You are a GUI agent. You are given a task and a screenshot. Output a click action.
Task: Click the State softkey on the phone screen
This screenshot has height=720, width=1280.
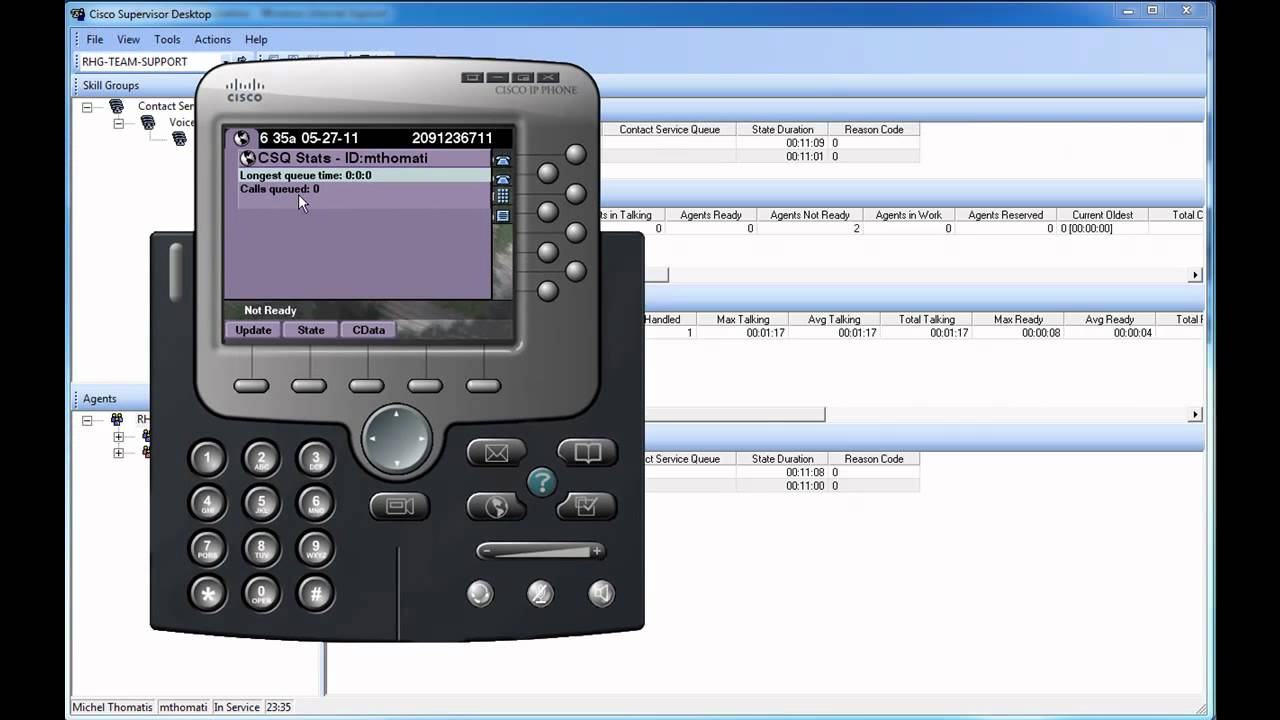pyautogui.click(x=311, y=330)
